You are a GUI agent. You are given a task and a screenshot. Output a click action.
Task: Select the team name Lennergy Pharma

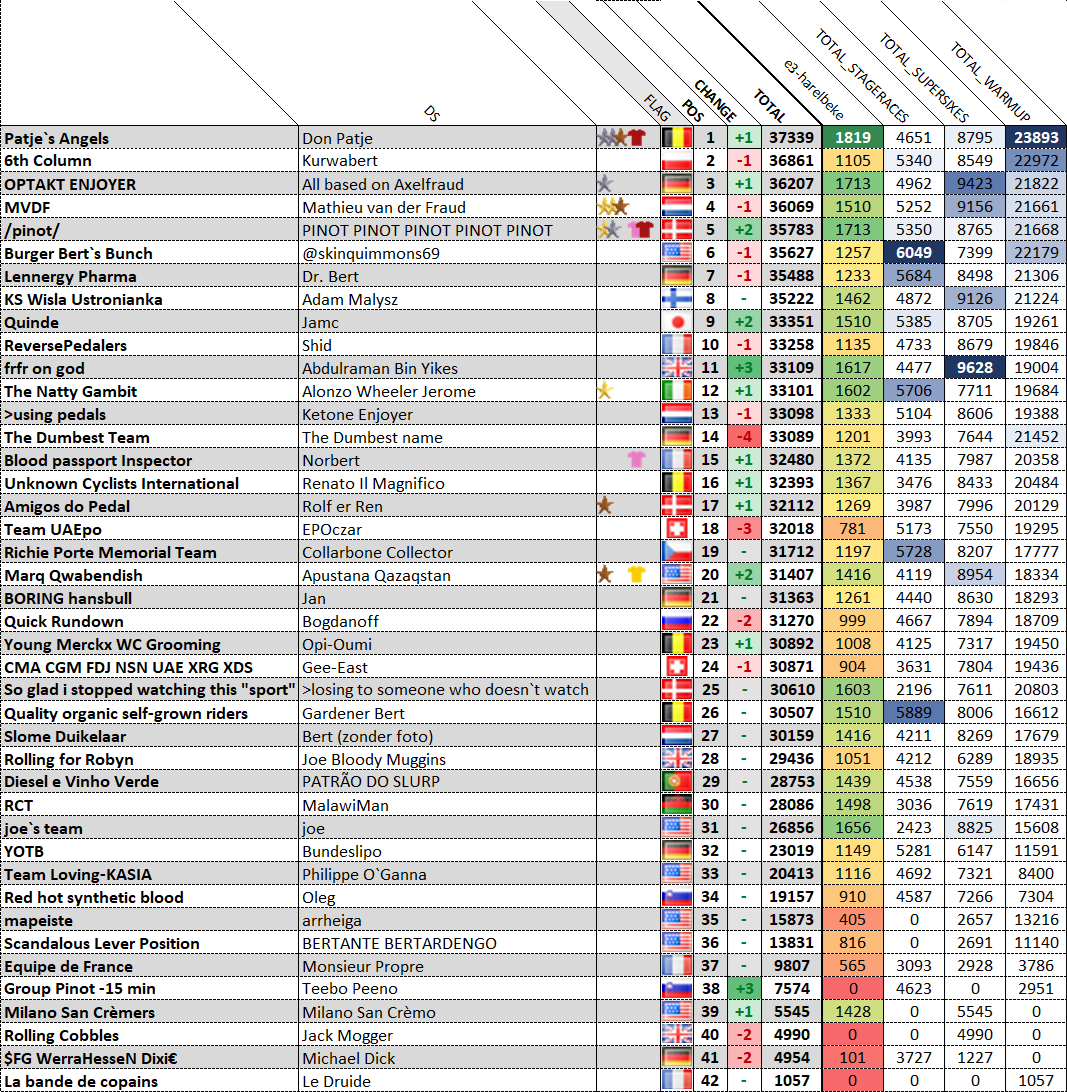(70, 276)
